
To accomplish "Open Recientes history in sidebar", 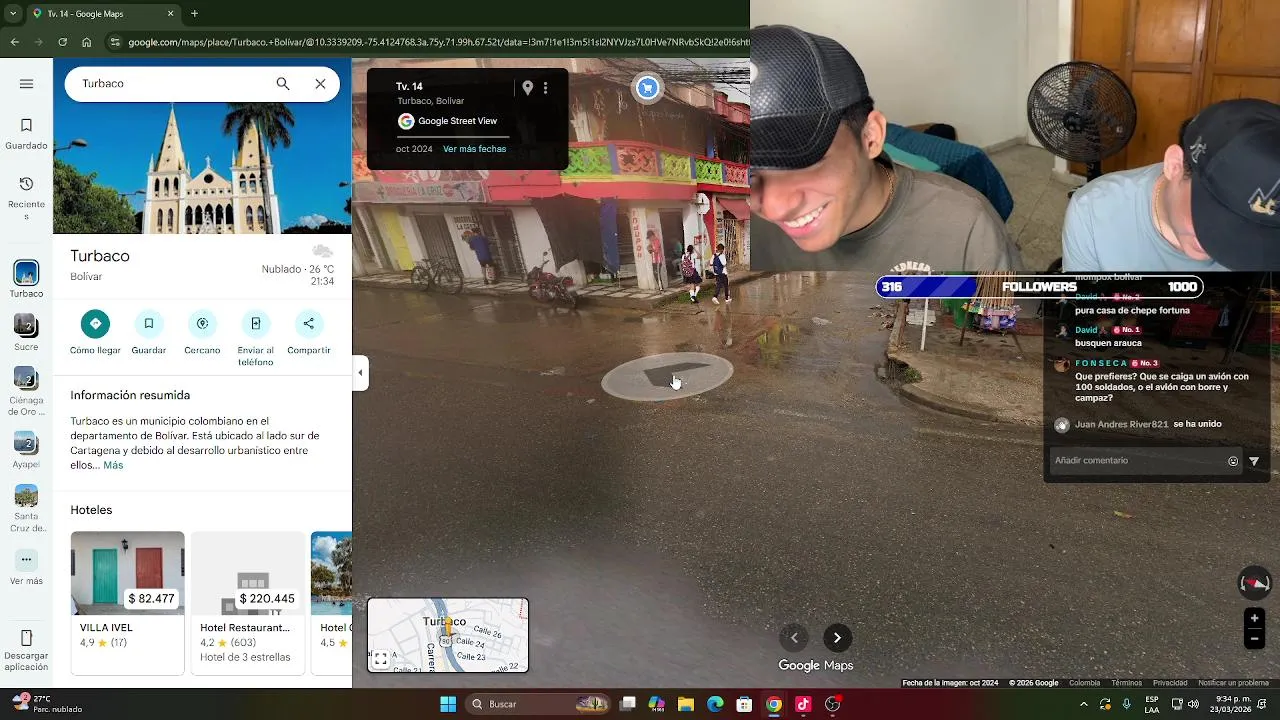I will (x=26, y=198).
